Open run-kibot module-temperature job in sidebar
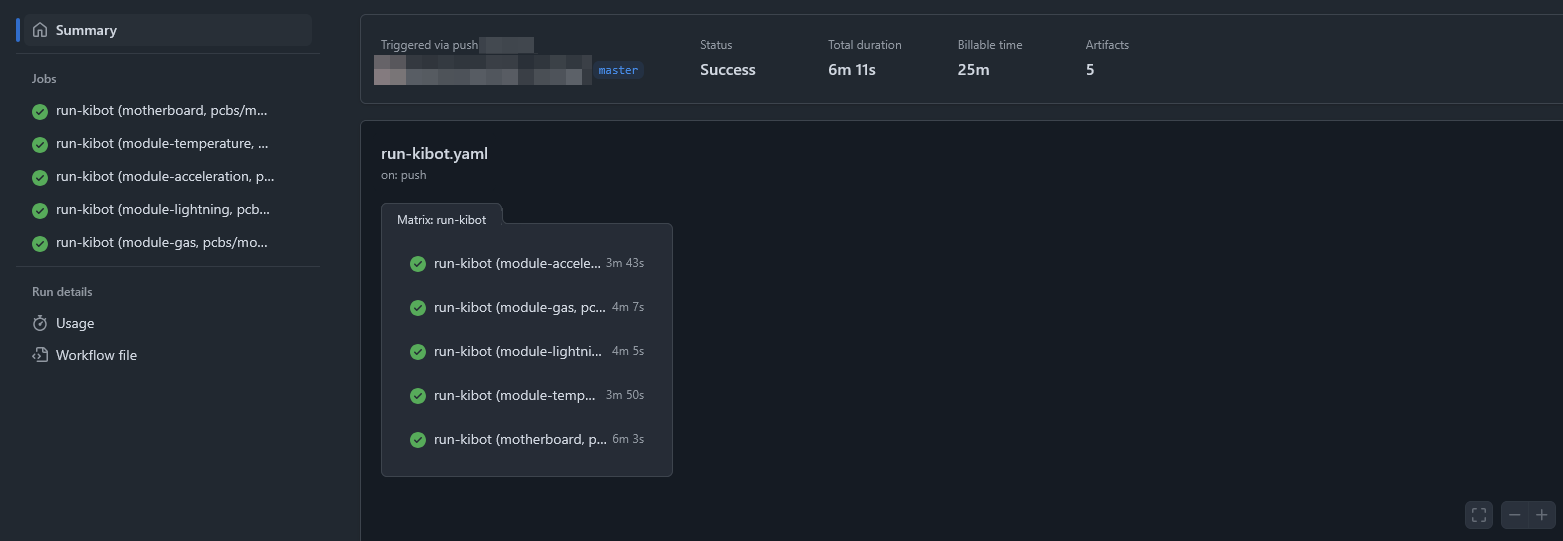This screenshot has height=541, width=1563. pyautogui.click(x=162, y=144)
